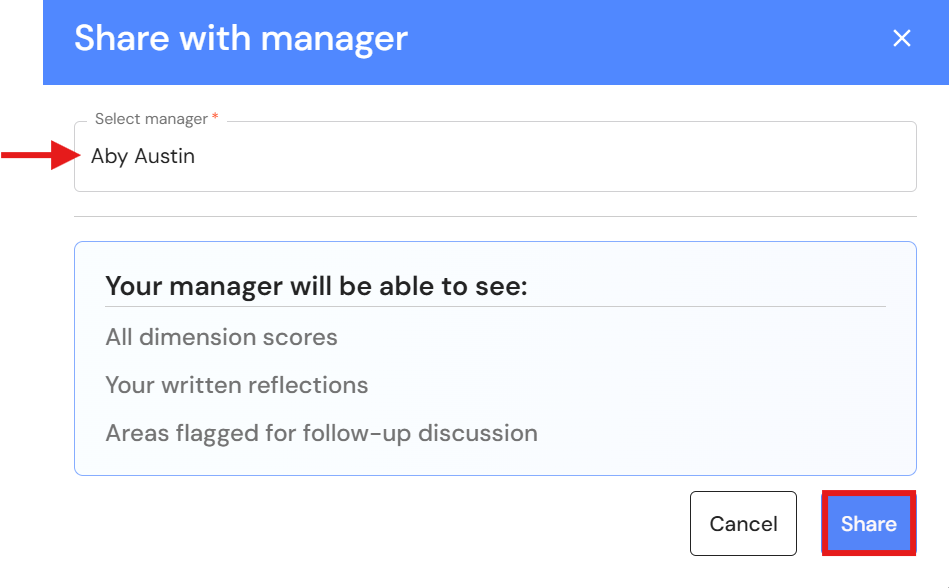Select 'Your manager will be able to see' heading
The height and width of the screenshot is (588, 949).
(x=316, y=286)
